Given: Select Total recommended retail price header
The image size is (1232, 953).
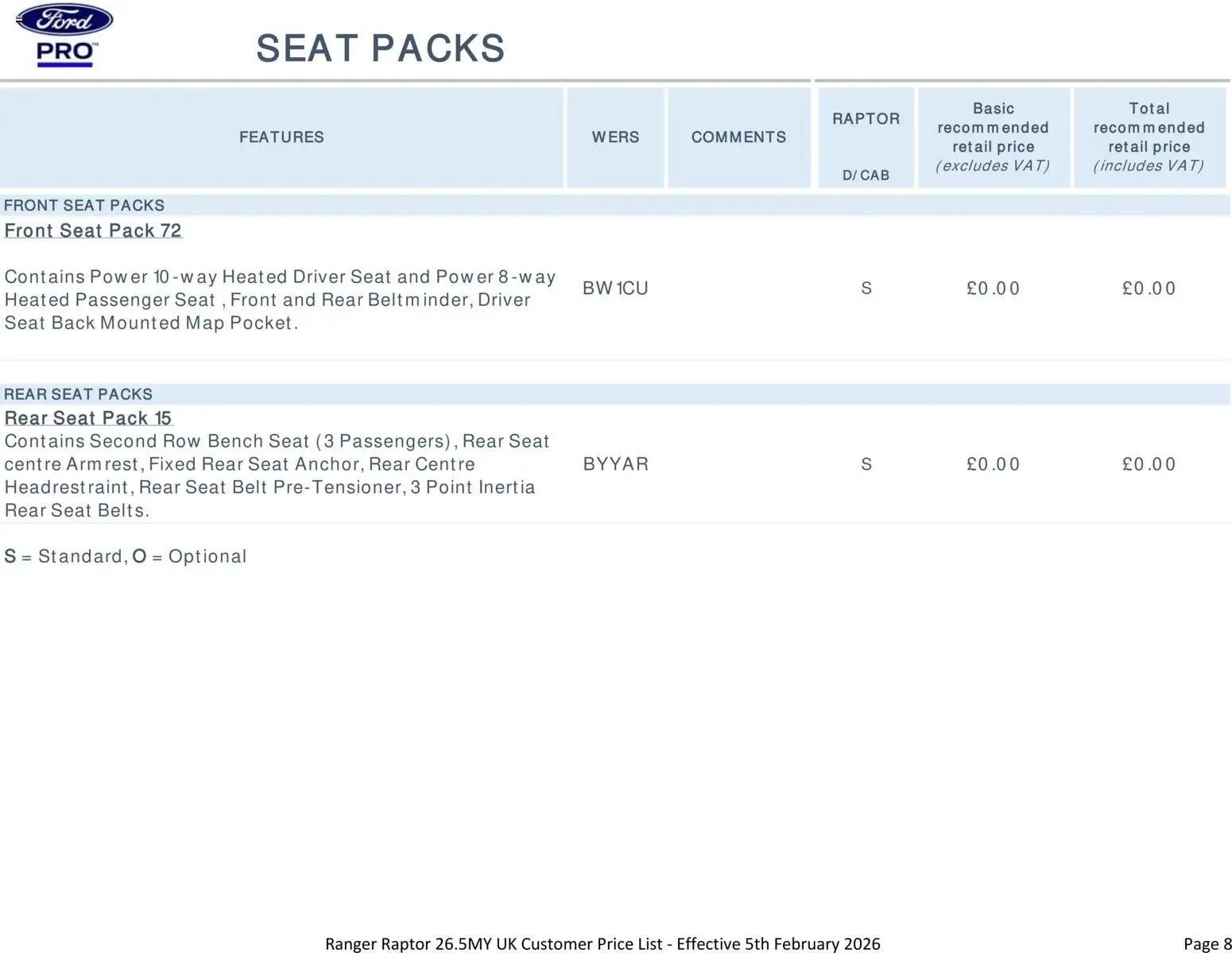Looking at the screenshot, I should point(1149,138).
